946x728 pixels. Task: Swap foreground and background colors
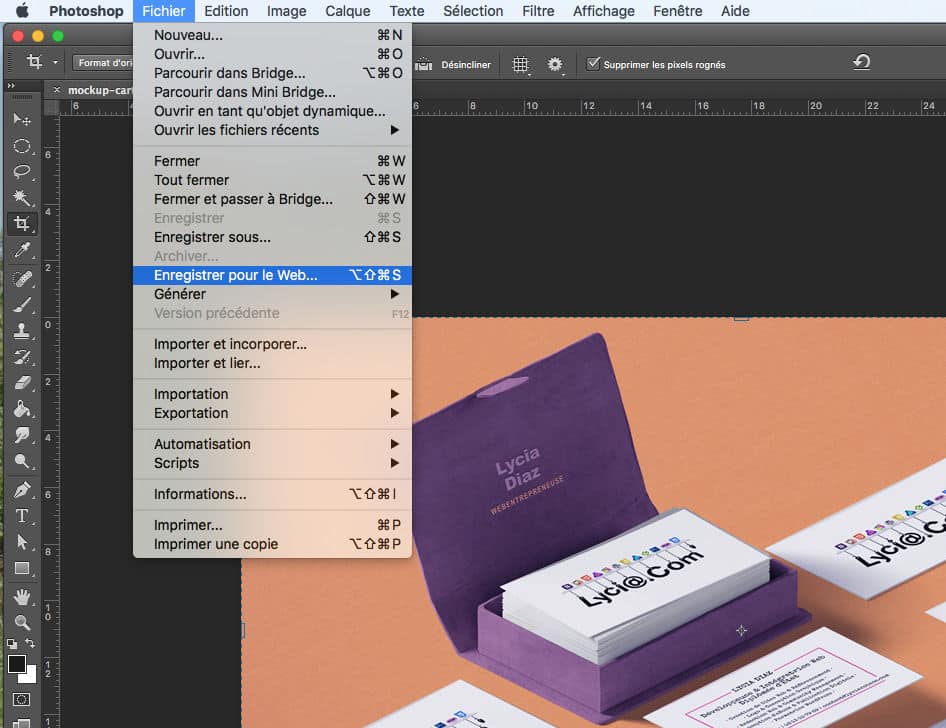click(x=32, y=644)
